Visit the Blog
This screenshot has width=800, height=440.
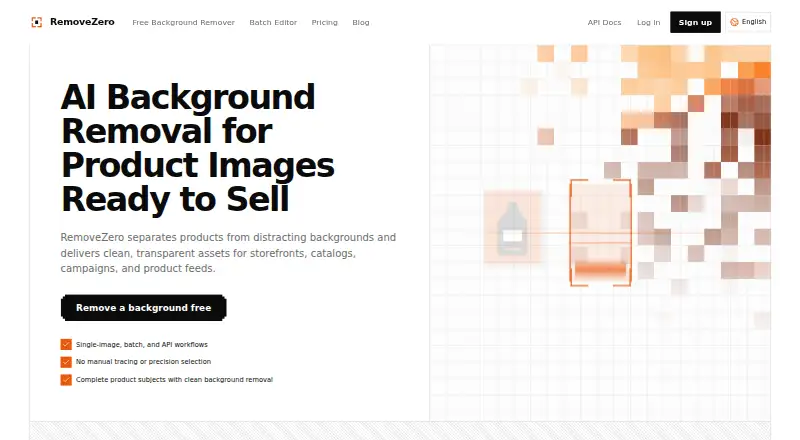[x=361, y=22]
